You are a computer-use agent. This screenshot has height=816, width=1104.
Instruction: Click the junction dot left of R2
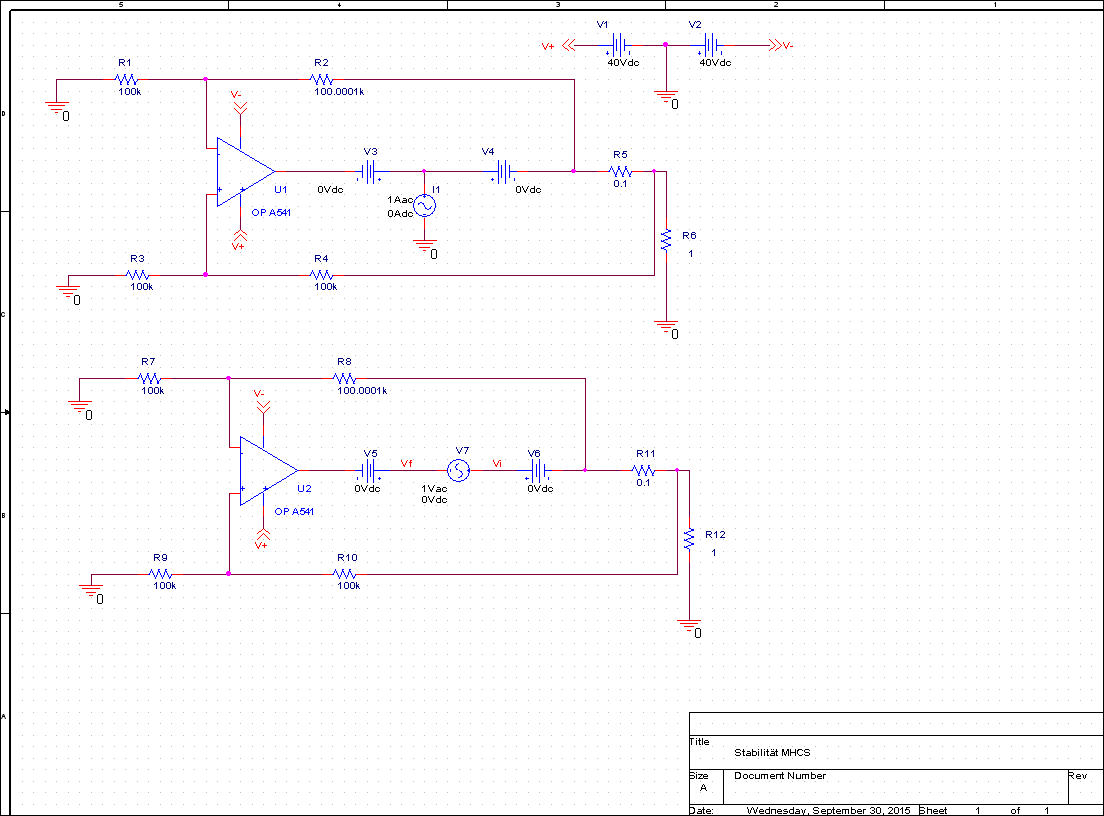(x=206, y=80)
